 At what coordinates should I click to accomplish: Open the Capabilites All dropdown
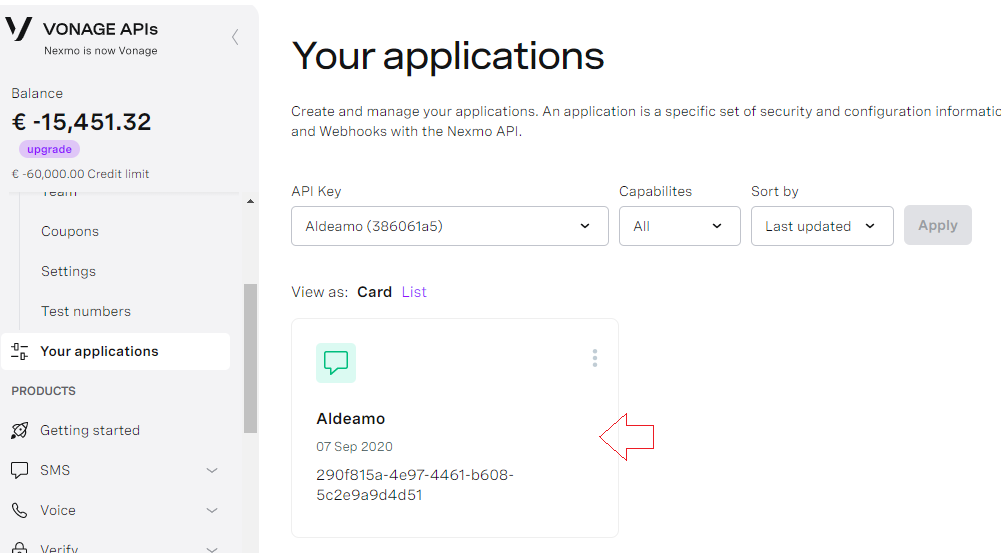tap(679, 226)
